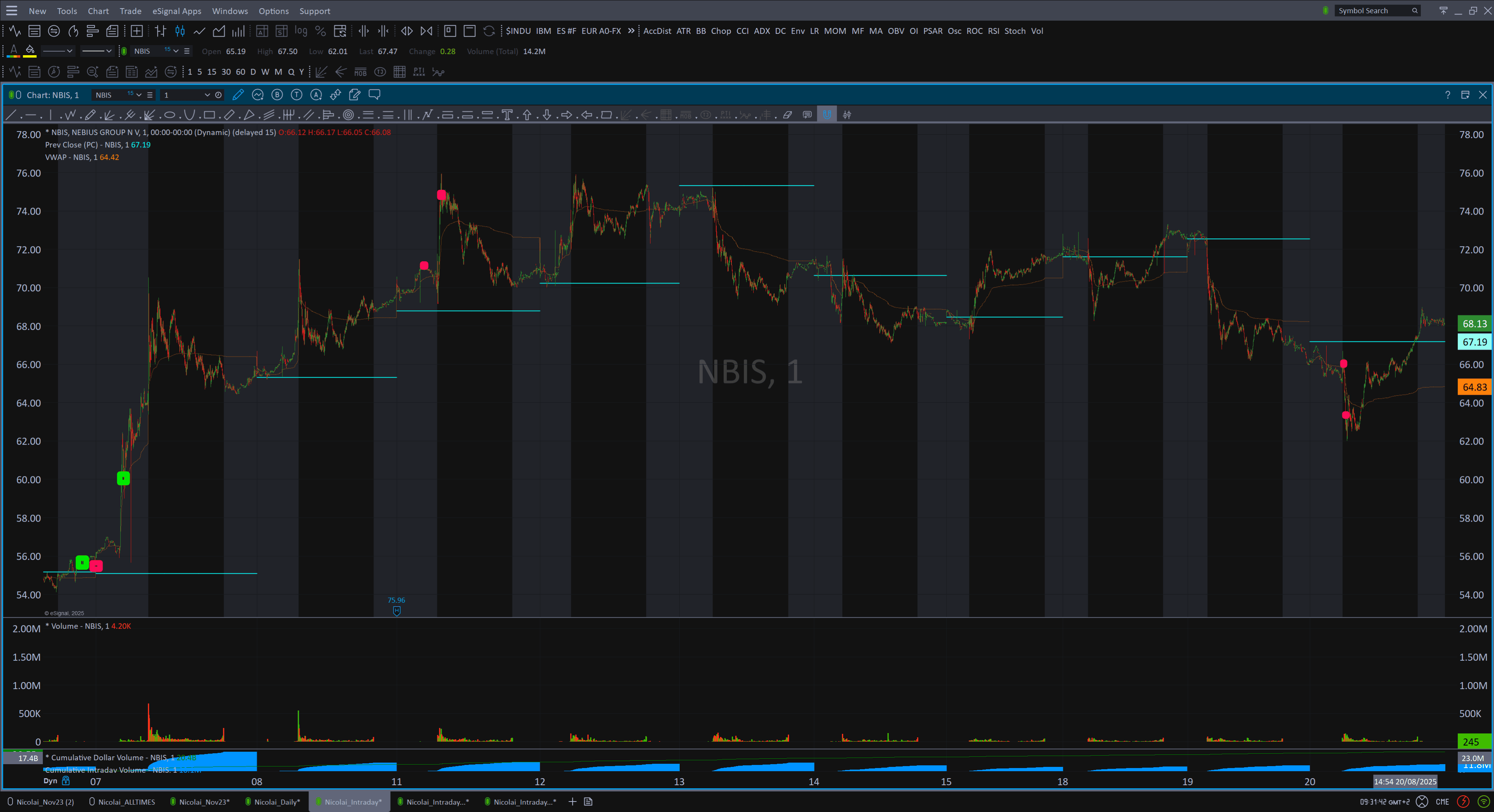This screenshot has width=1494, height=812.
Task: Click the blue pencil edit chart icon
Action: pos(238,94)
